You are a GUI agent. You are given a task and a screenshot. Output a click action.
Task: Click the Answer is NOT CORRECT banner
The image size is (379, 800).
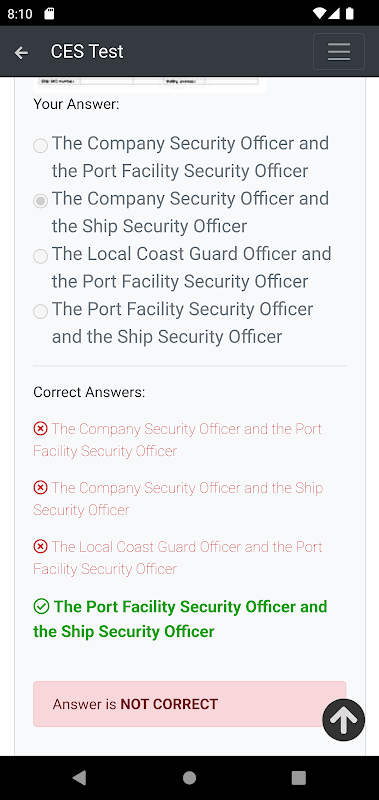(190, 704)
